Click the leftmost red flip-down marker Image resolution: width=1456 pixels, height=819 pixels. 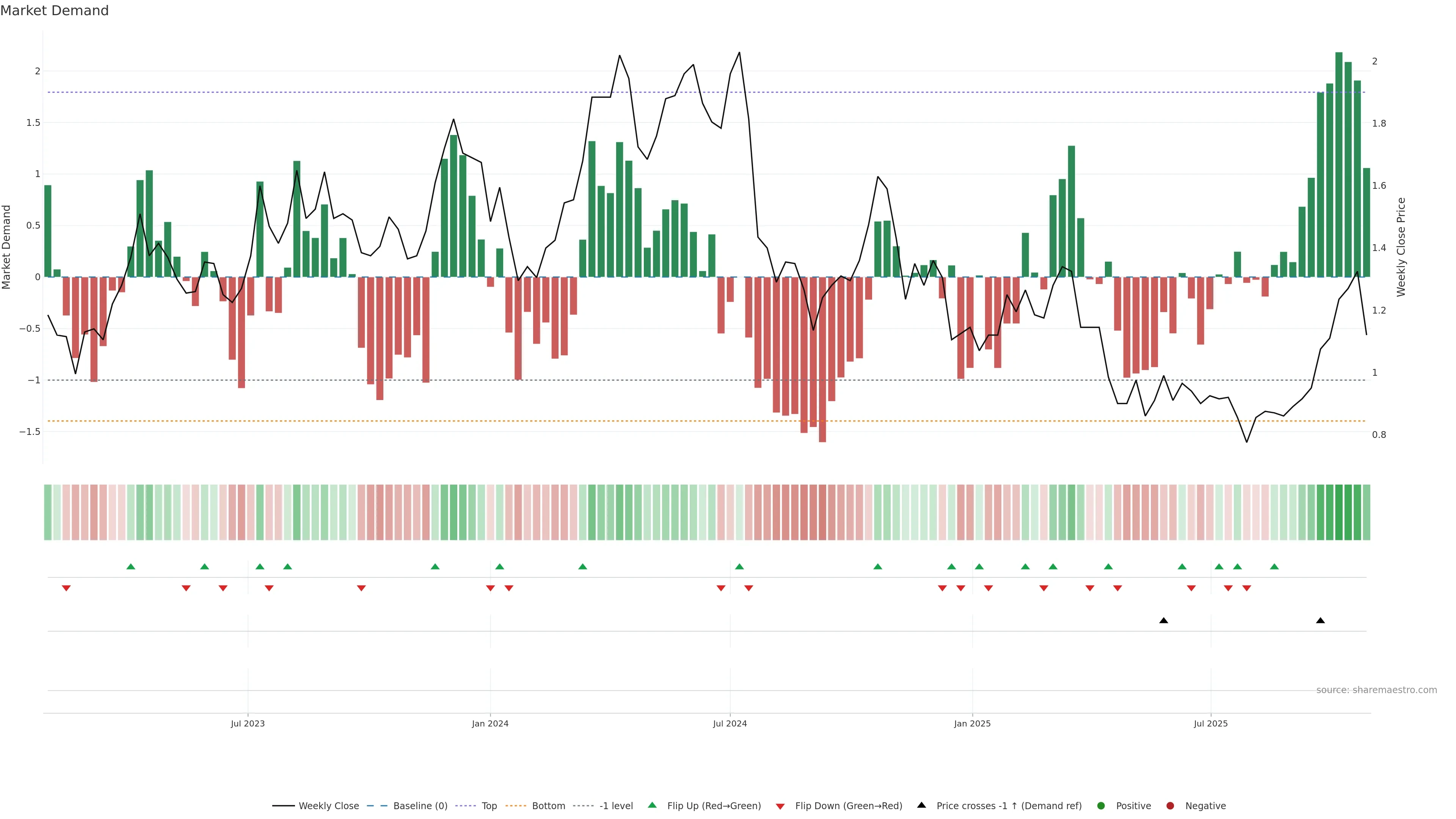click(66, 588)
